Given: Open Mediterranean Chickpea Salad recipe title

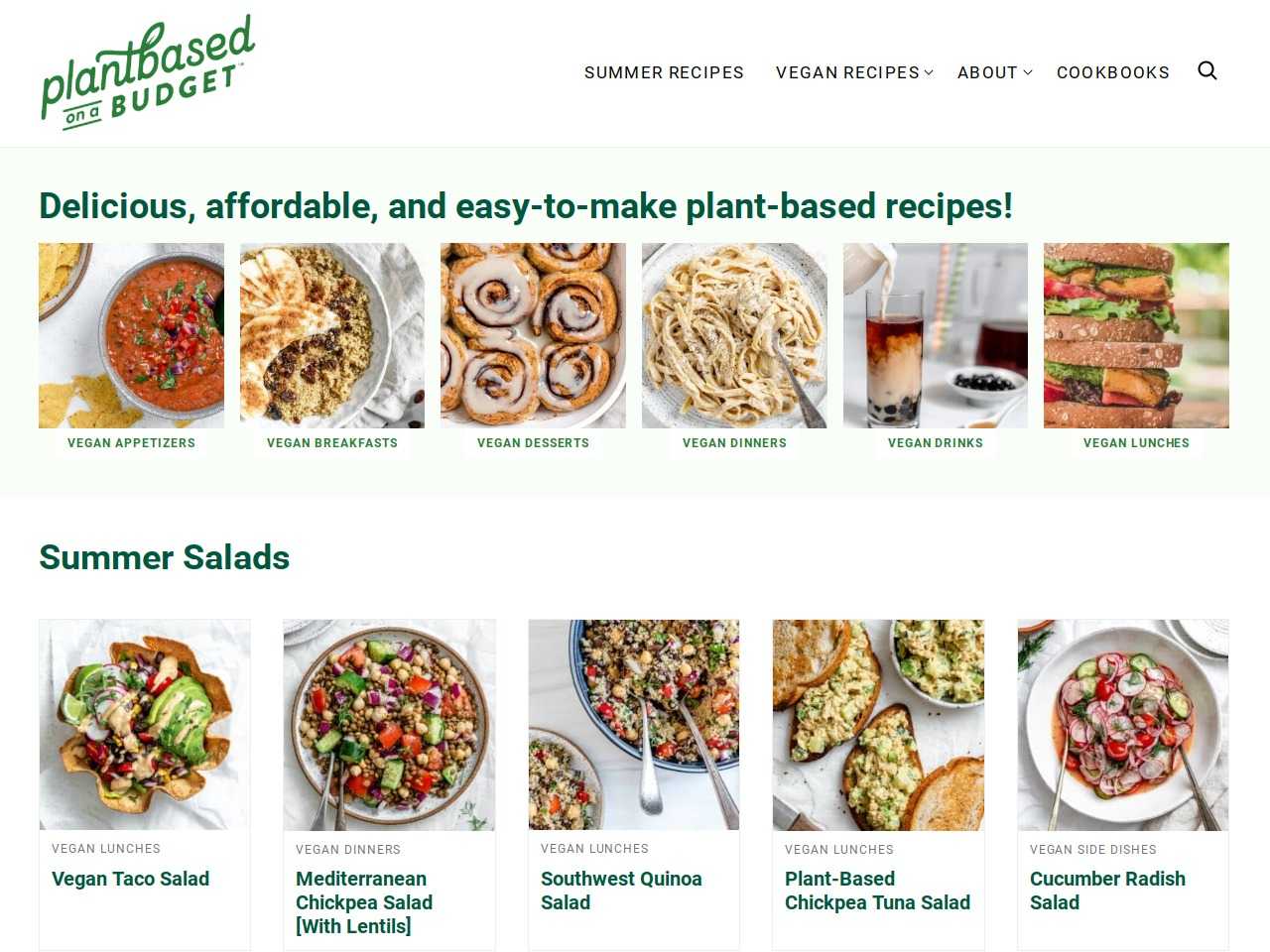Looking at the screenshot, I should (364, 902).
